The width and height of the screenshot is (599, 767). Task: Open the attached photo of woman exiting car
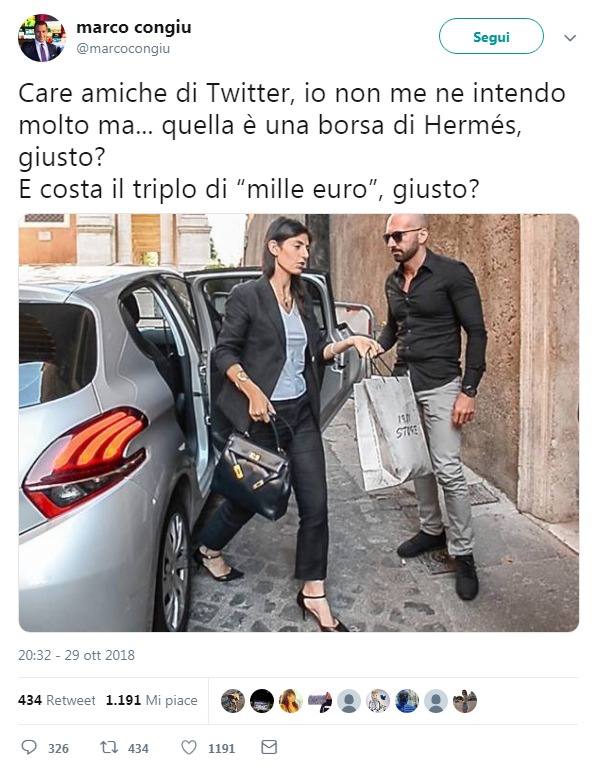[x=299, y=423]
